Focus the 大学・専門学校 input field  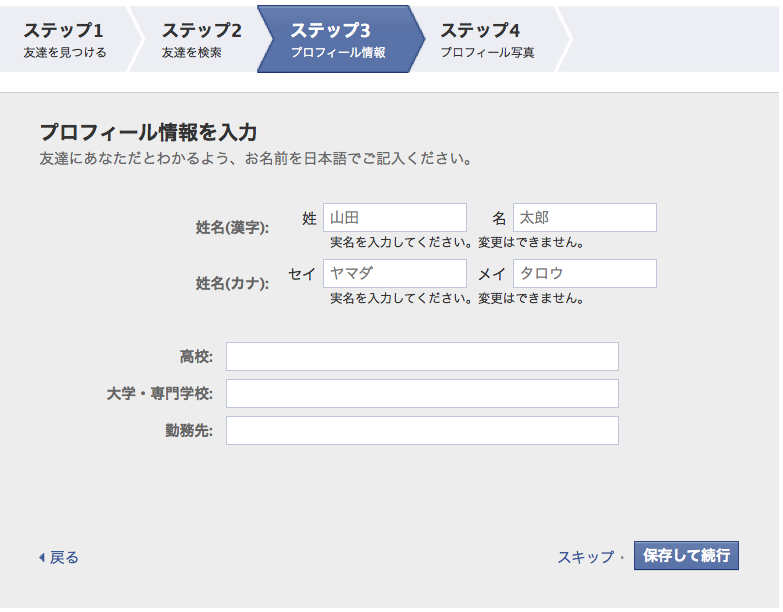tap(422, 393)
